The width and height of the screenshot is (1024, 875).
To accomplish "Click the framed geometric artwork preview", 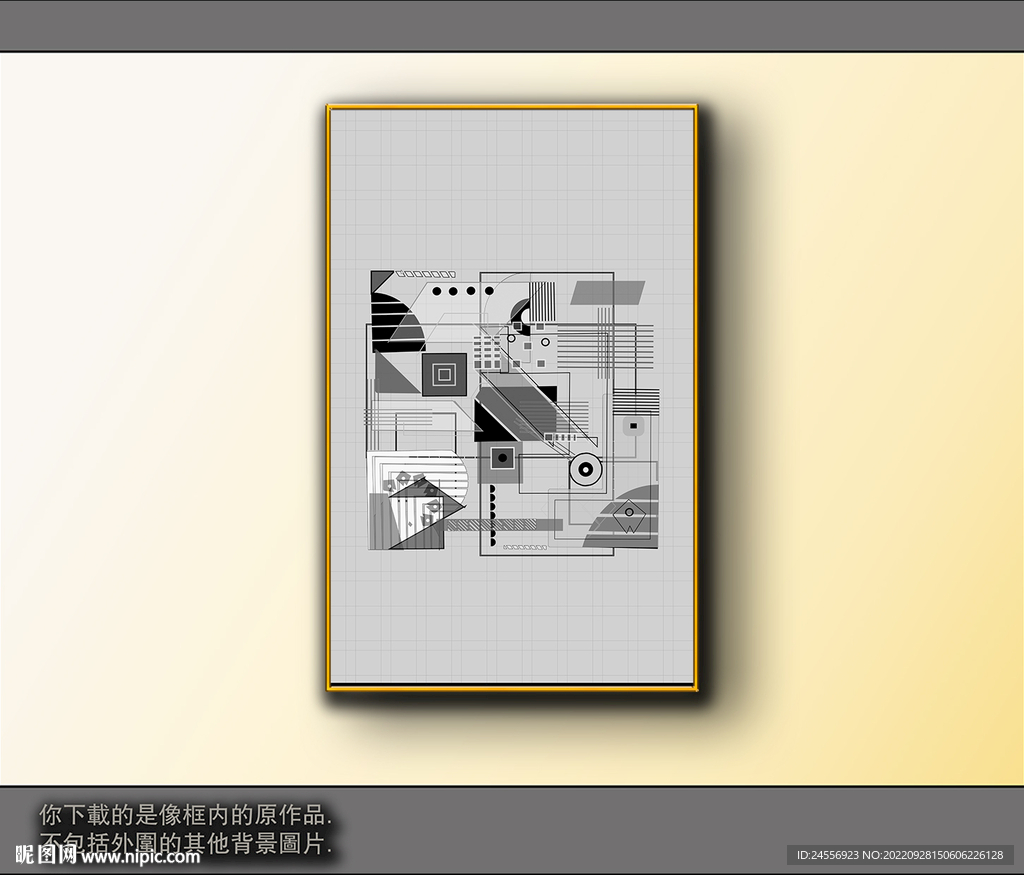I will coord(512,397).
